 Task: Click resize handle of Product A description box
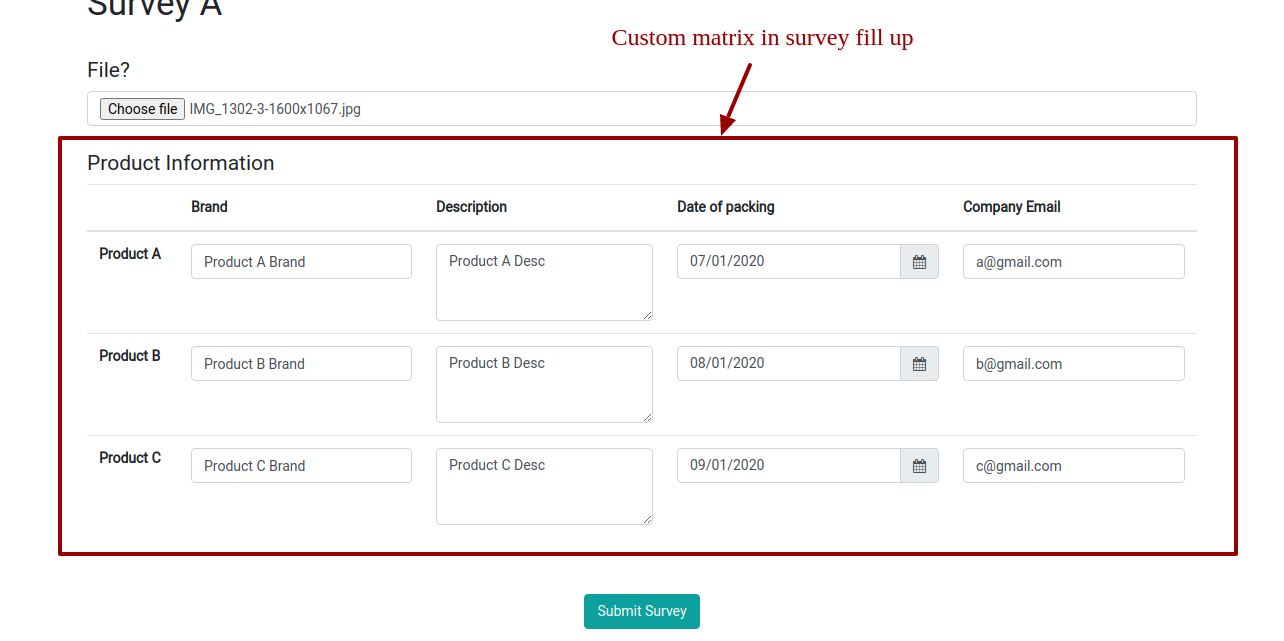click(x=647, y=315)
